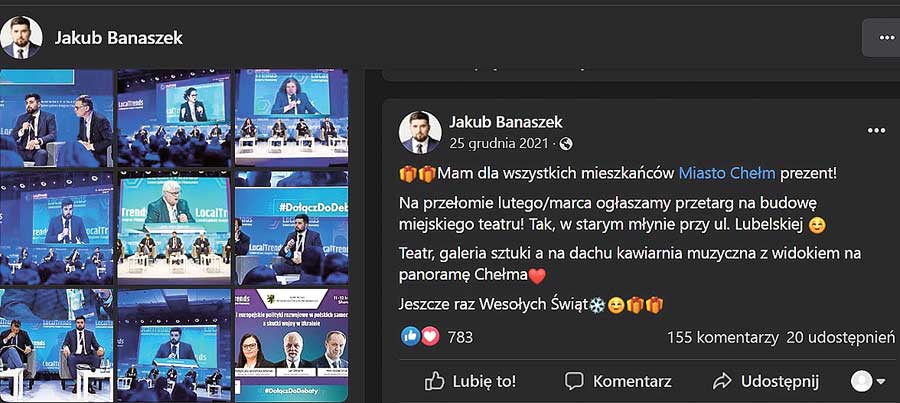The height and width of the screenshot is (403, 900).
Task: Click the public globe audience icon
Action: [567, 144]
